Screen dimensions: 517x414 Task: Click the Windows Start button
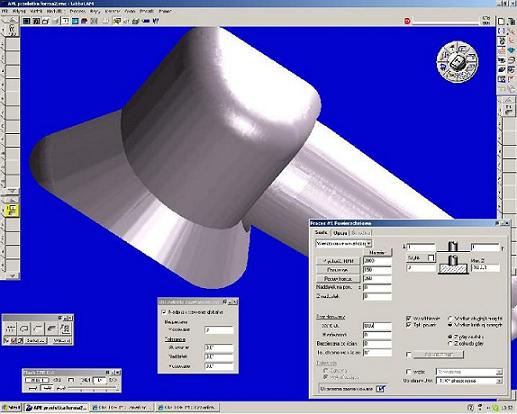point(11,407)
